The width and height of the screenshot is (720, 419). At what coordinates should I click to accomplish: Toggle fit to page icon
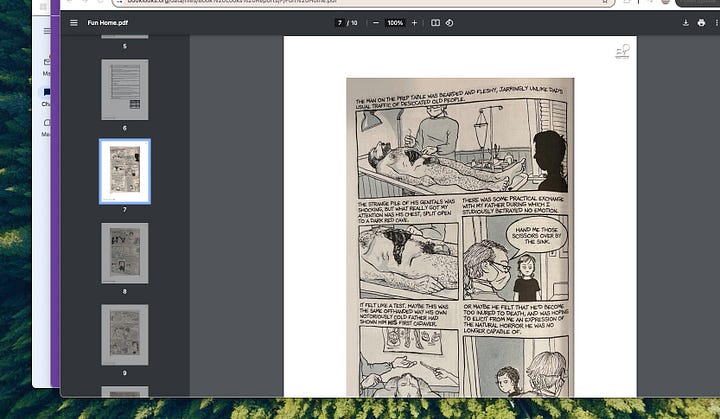click(435, 23)
